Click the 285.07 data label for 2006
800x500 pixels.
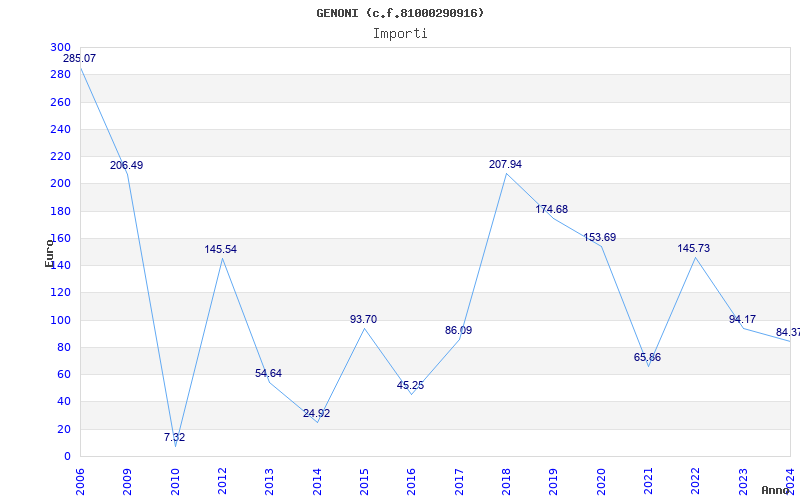click(80, 59)
